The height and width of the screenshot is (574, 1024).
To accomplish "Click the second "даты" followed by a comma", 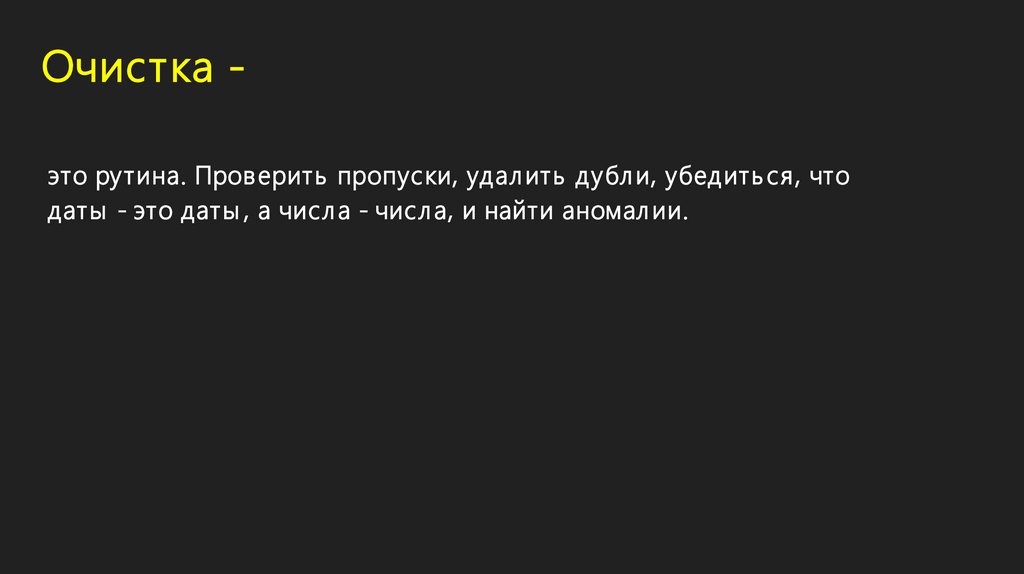I will pos(210,214).
